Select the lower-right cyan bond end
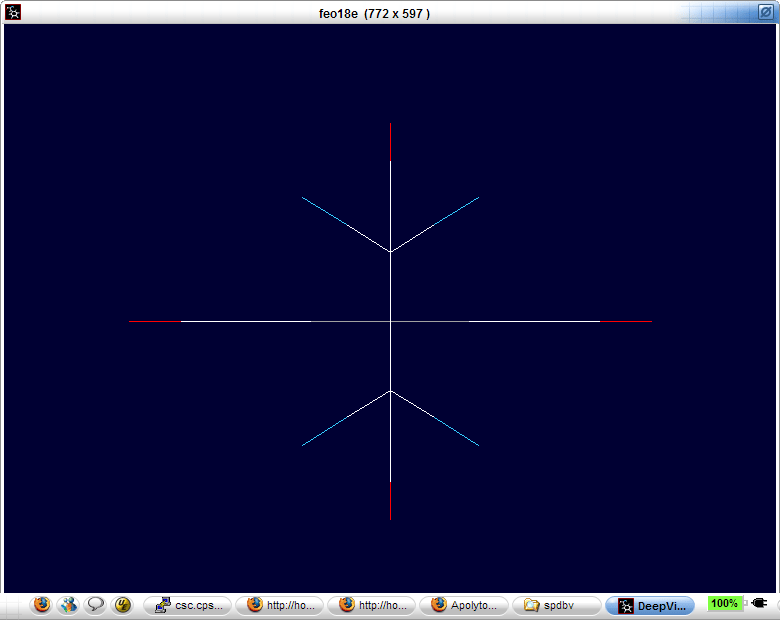 (475, 443)
